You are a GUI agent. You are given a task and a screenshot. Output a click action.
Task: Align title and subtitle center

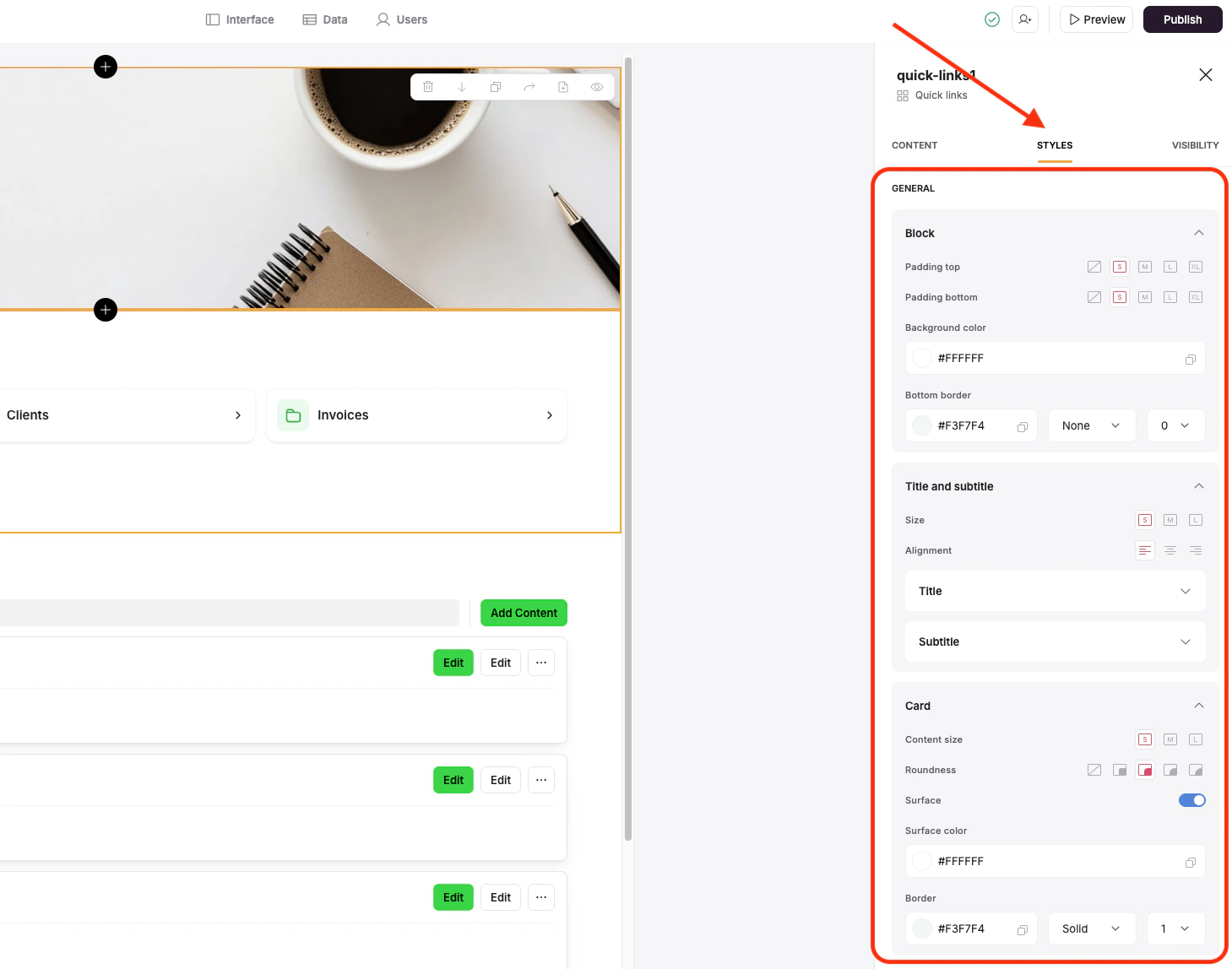tap(1170, 550)
